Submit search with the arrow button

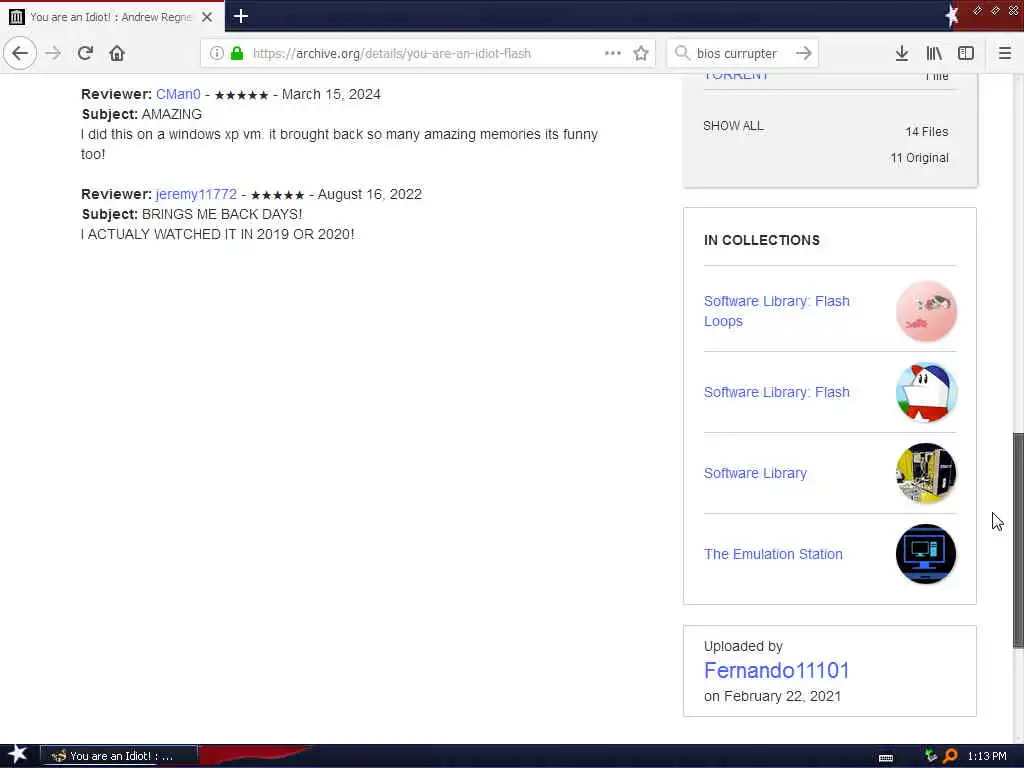click(804, 53)
